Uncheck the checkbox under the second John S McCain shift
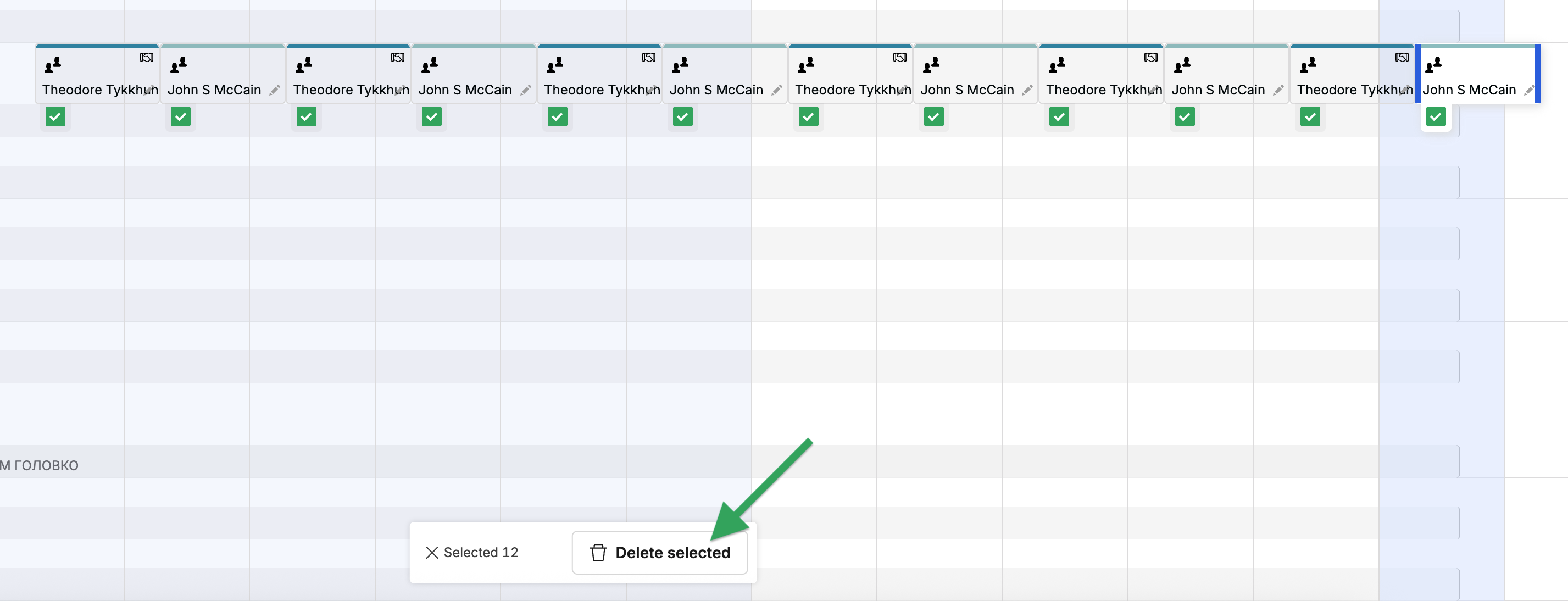1568x601 pixels. pos(432,116)
